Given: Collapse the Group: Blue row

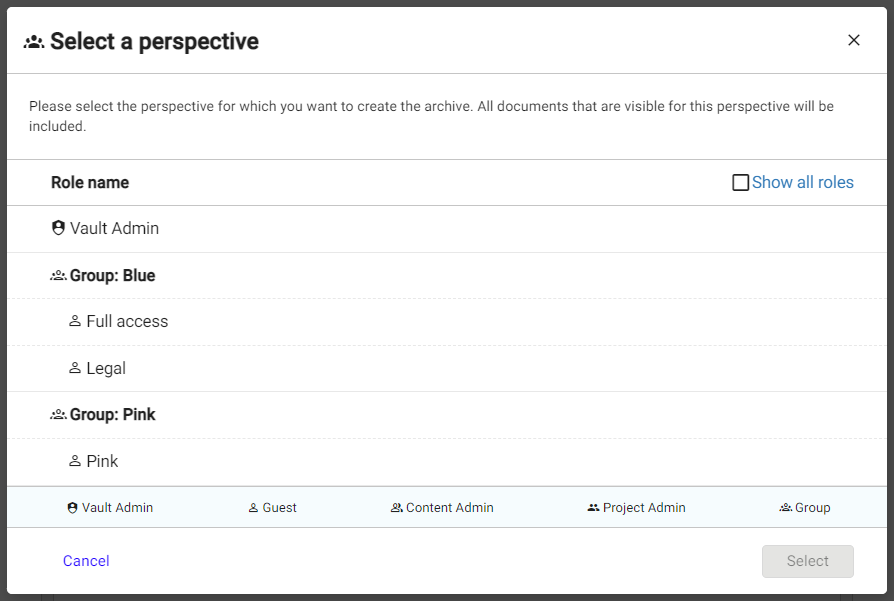Looking at the screenshot, I should (x=112, y=275).
